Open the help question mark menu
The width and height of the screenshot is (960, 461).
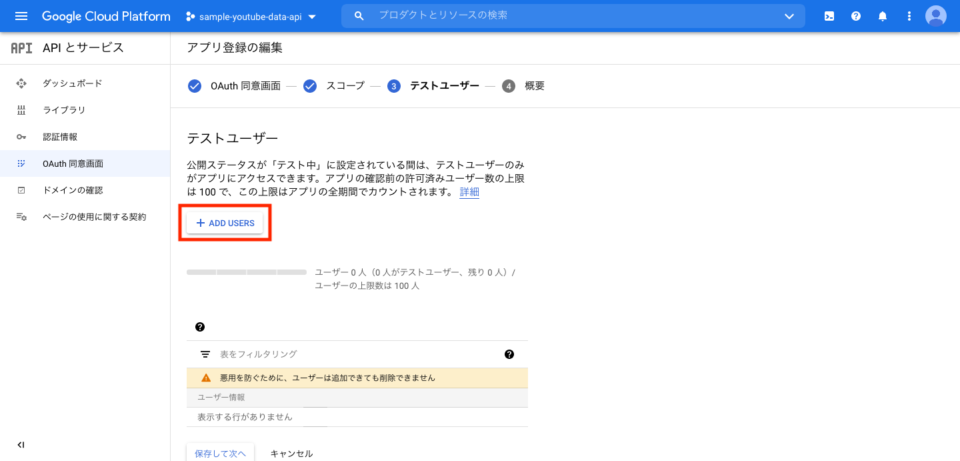[856, 17]
